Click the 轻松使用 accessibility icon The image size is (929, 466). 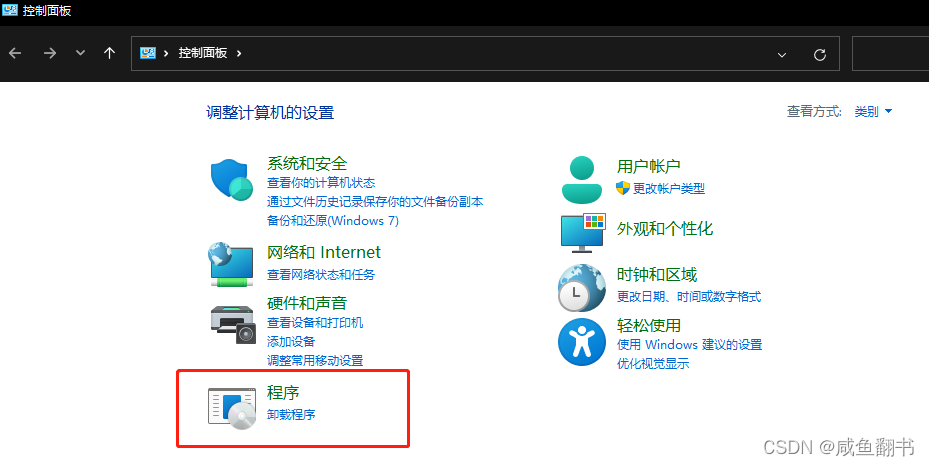point(582,342)
